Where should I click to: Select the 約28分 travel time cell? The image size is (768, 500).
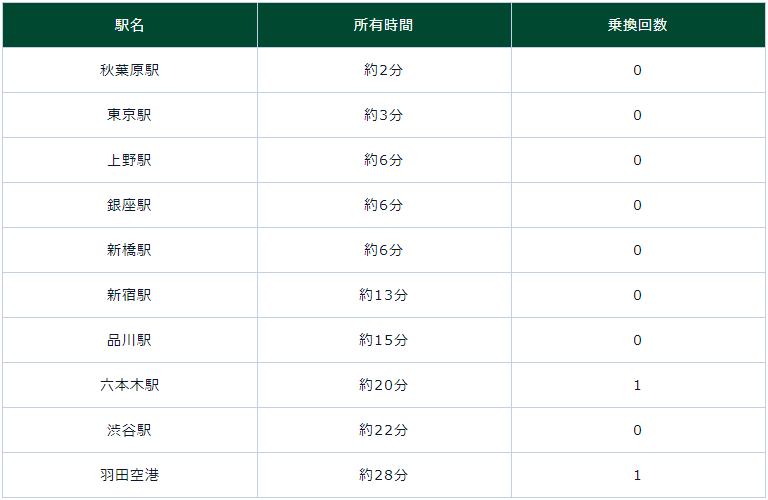tap(383, 475)
